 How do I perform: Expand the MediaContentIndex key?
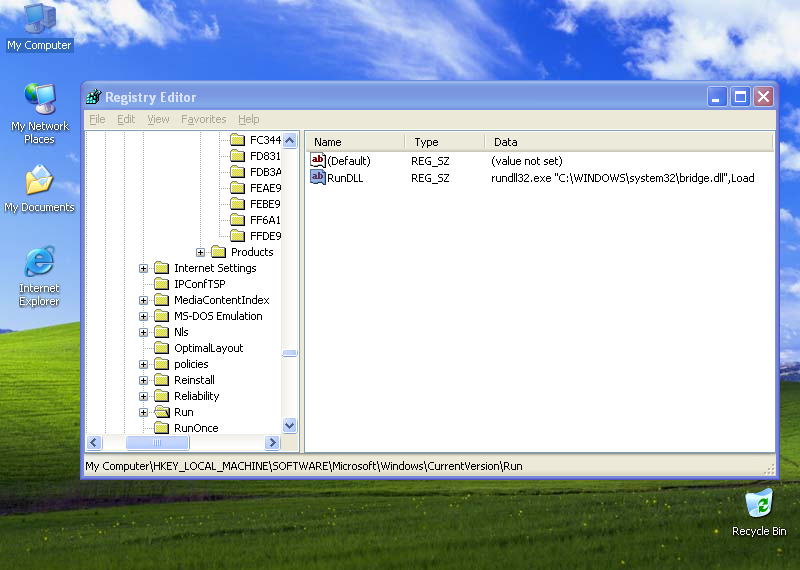tap(143, 301)
